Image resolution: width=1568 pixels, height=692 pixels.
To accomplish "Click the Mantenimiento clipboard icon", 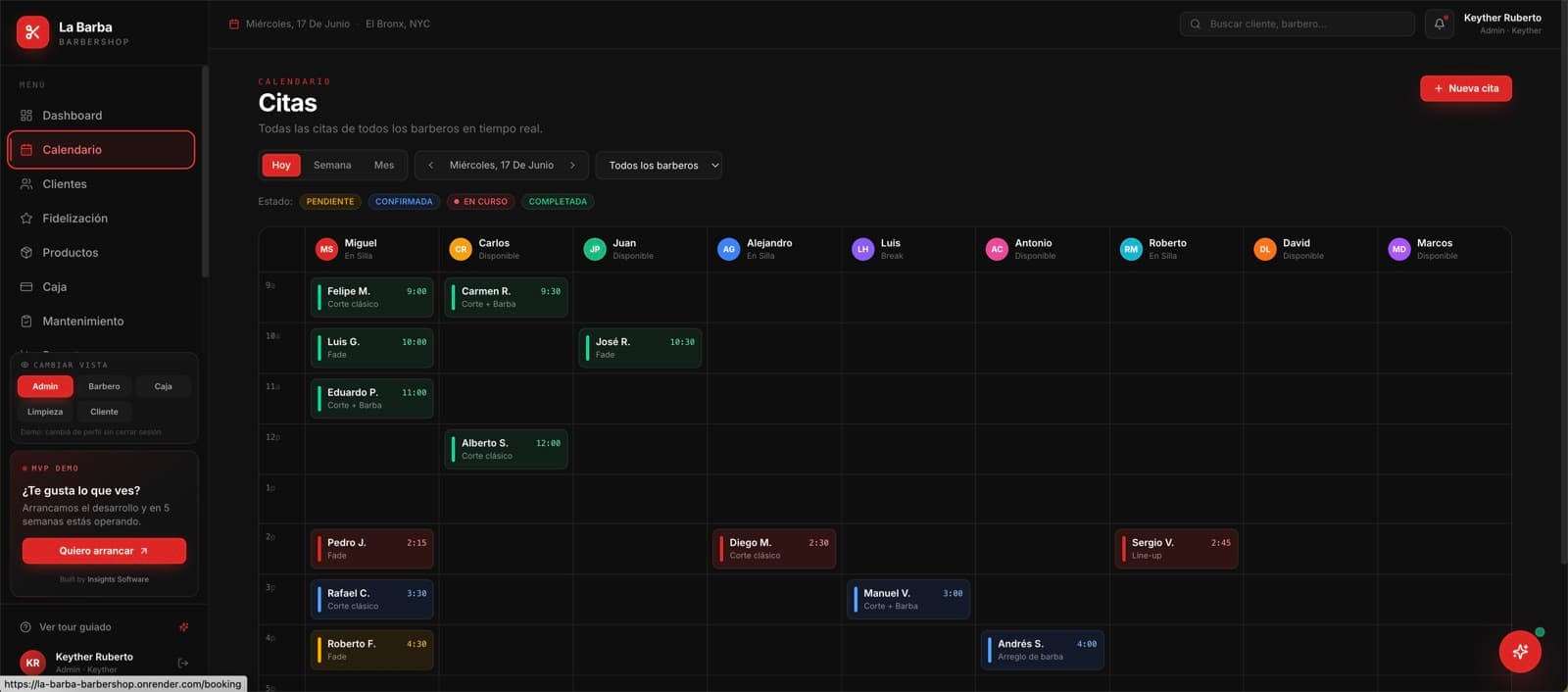I will pyautogui.click(x=26, y=321).
